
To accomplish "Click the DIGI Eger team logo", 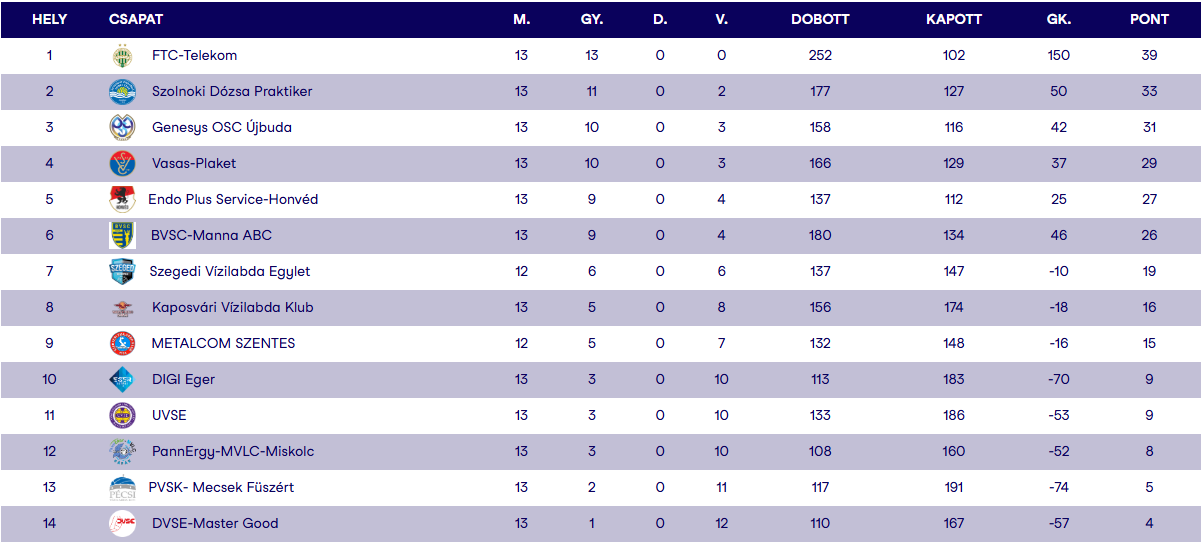I will pos(122,380).
